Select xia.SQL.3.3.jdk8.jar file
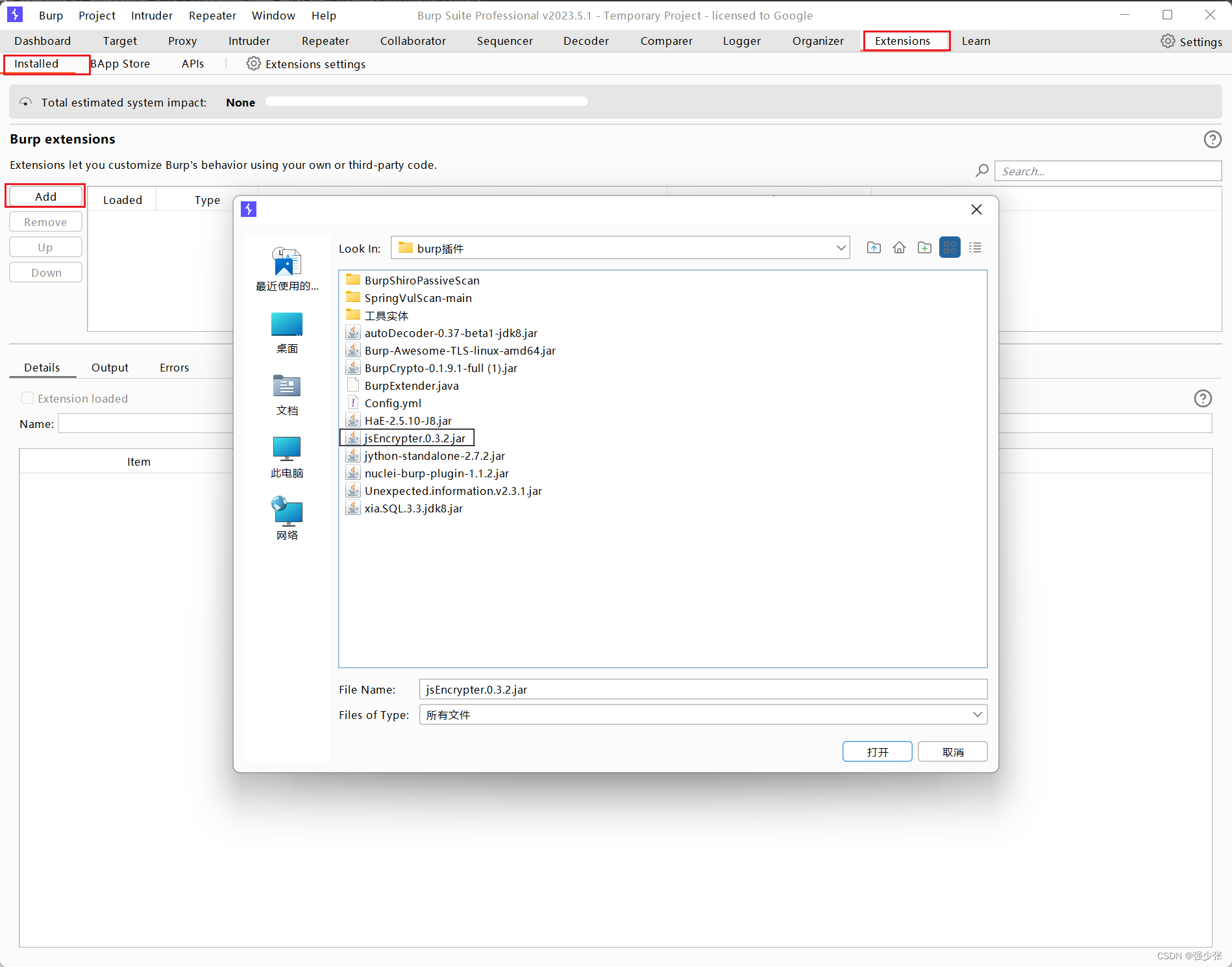 (x=404, y=508)
